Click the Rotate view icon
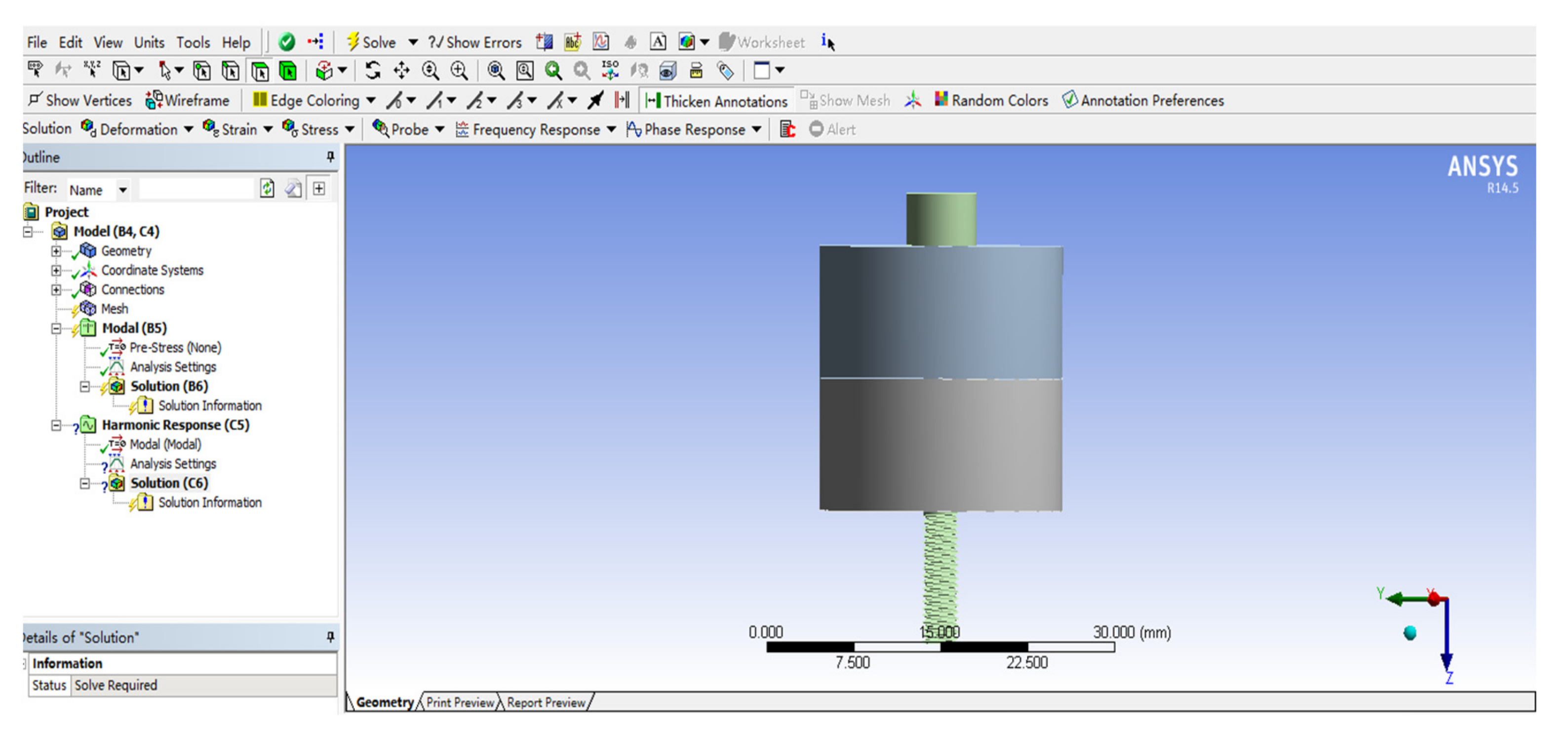1568x735 pixels. point(373,71)
